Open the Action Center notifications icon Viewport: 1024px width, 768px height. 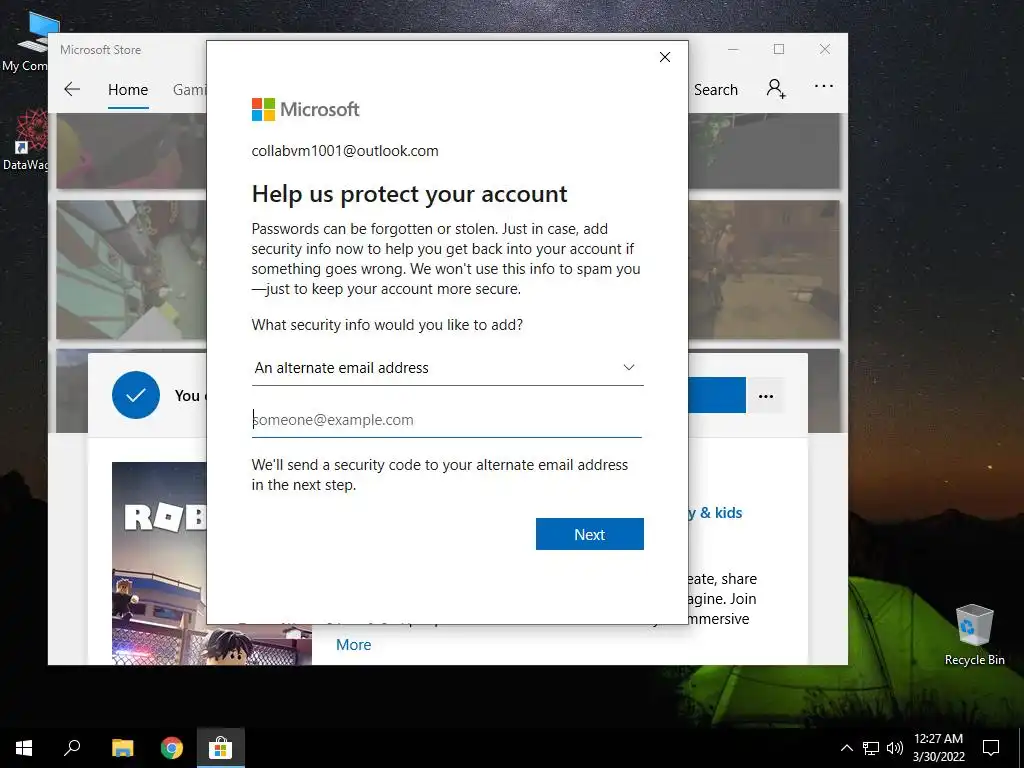point(991,748)
